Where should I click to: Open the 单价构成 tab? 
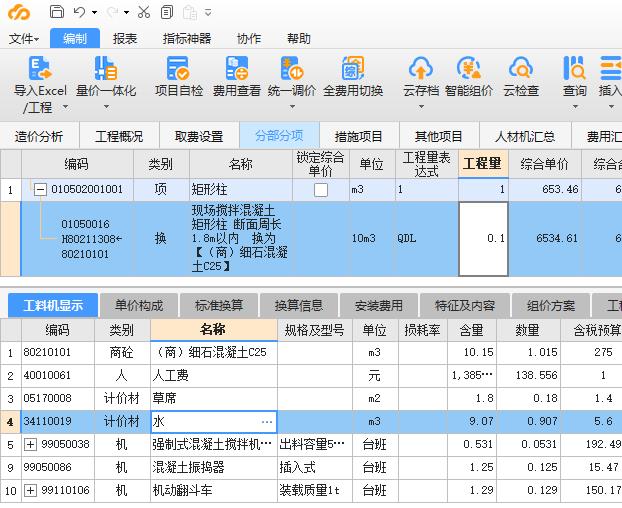pyautogui.click(x=139, y=305)
